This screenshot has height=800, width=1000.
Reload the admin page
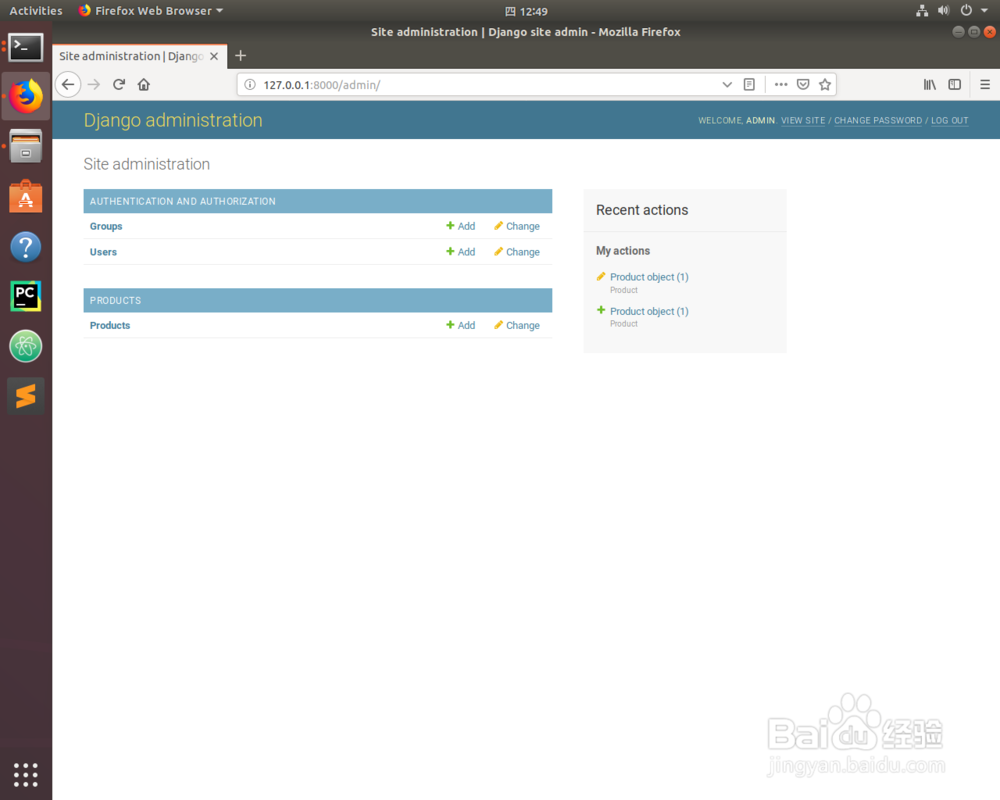click(119, 85)
